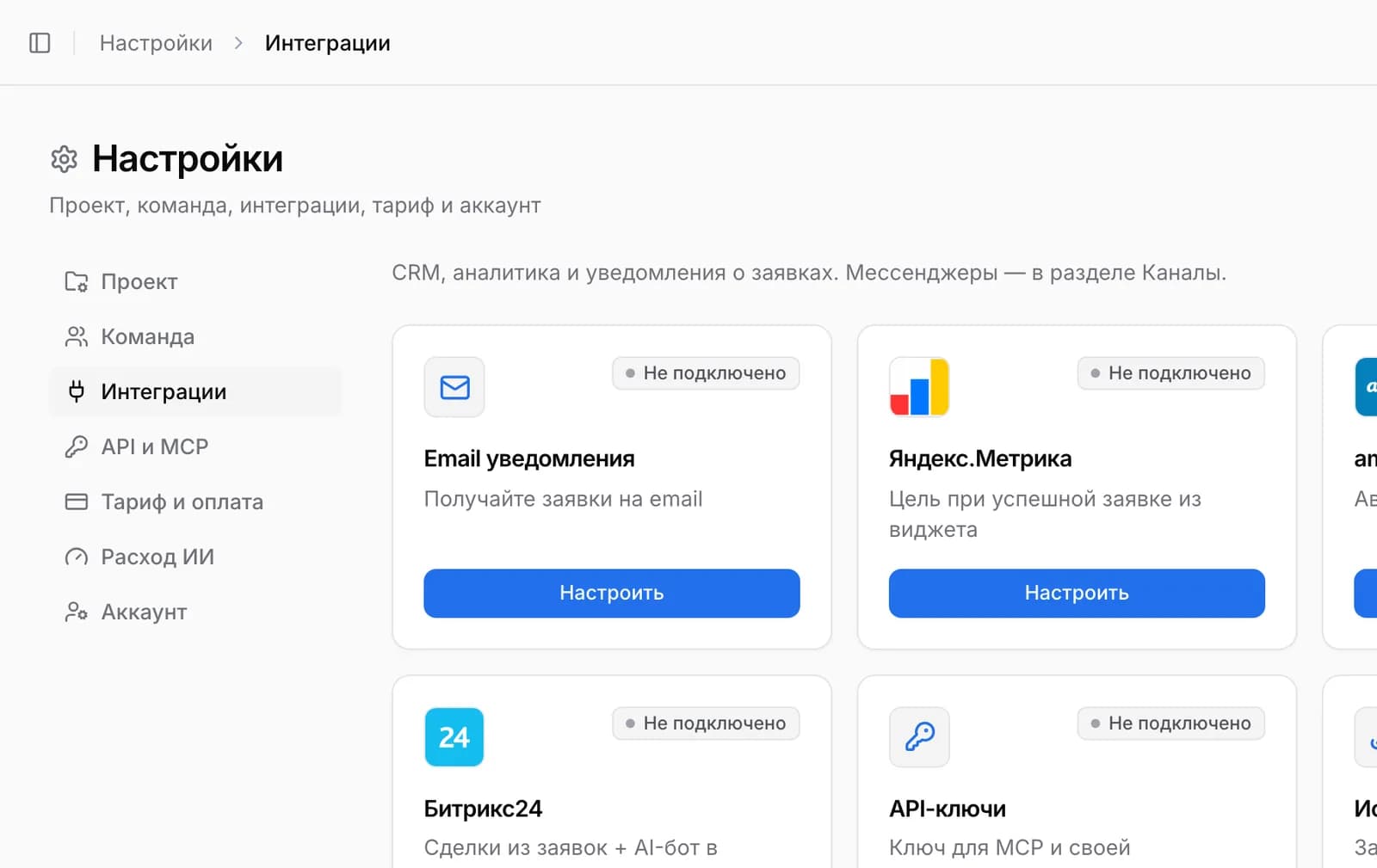Click subtitle Проект, команда, интеграции, тариф и аккаунт
Viewport: 1377px width, 868px height.
(295, 206)
